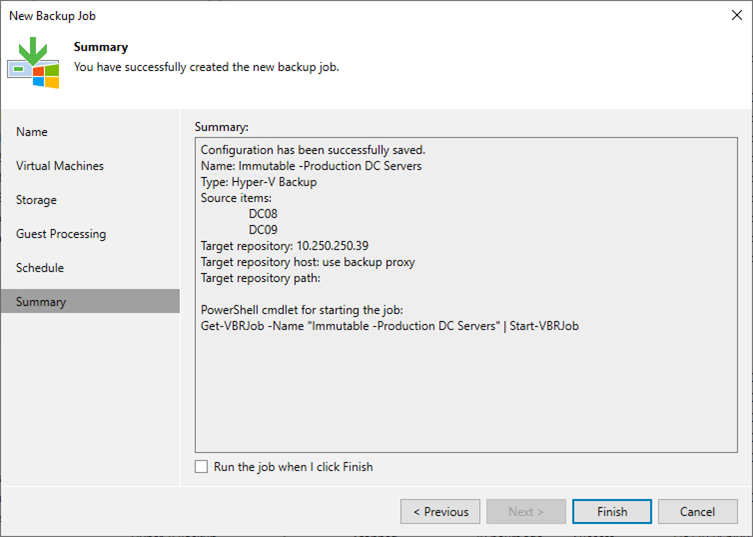Click source item DC09

pos(263,230)
